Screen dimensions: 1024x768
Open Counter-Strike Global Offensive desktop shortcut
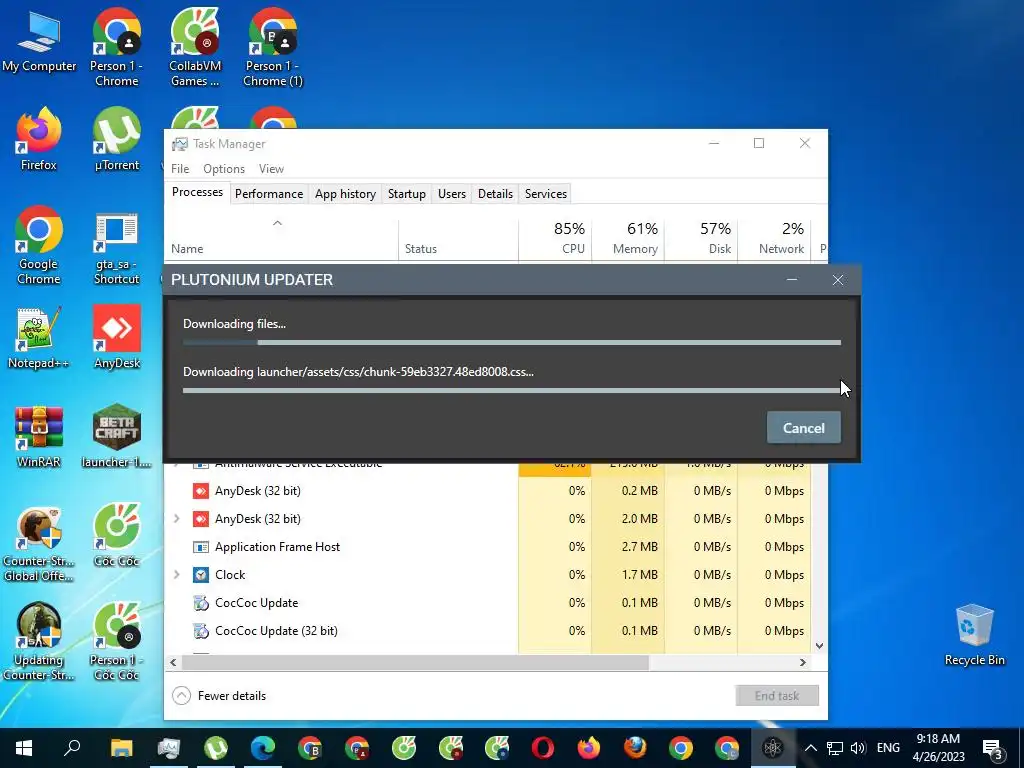coord(39,544)
